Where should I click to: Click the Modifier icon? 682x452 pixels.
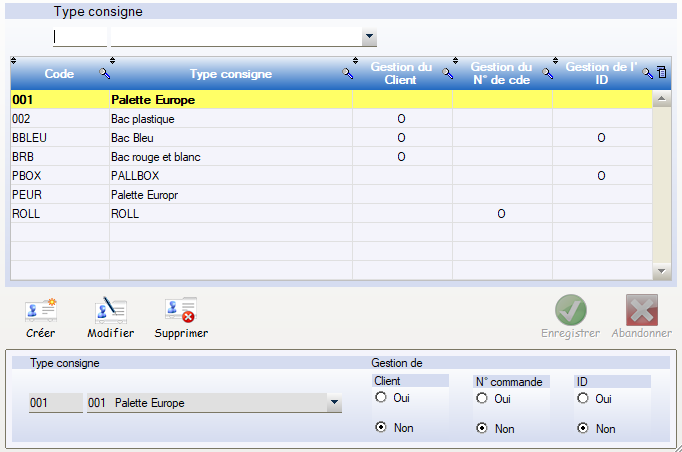point(110,310)
